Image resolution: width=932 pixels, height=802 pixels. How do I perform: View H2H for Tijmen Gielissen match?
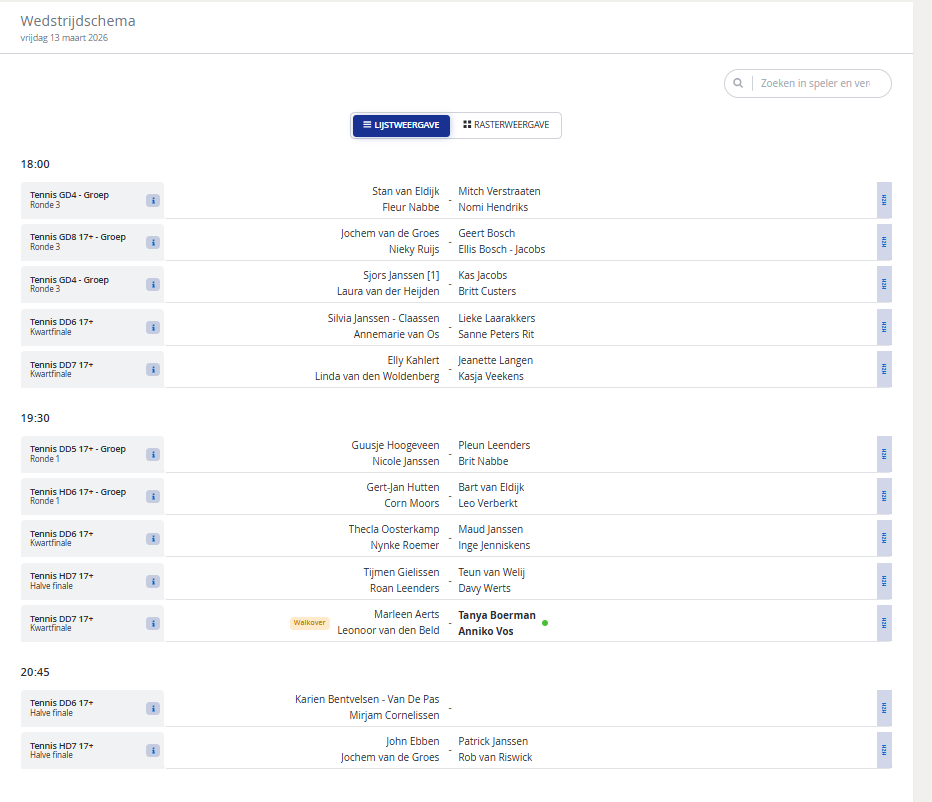coord(884,581)
